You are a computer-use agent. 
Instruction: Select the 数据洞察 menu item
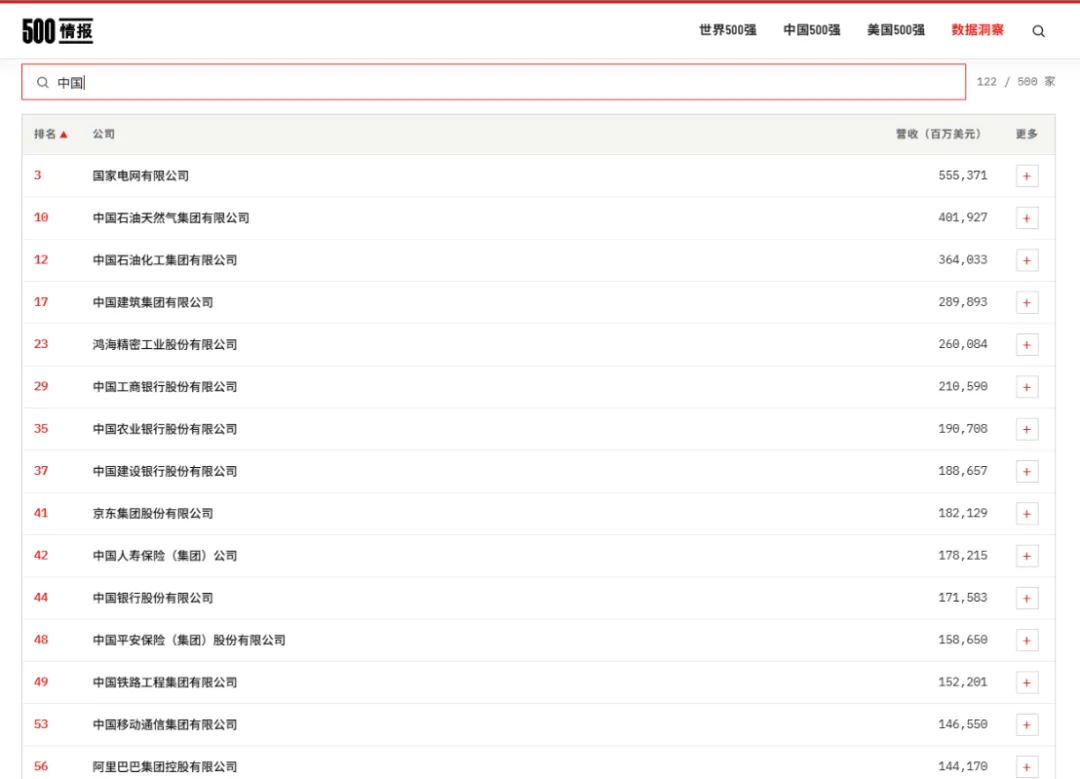tap(977, 30)
